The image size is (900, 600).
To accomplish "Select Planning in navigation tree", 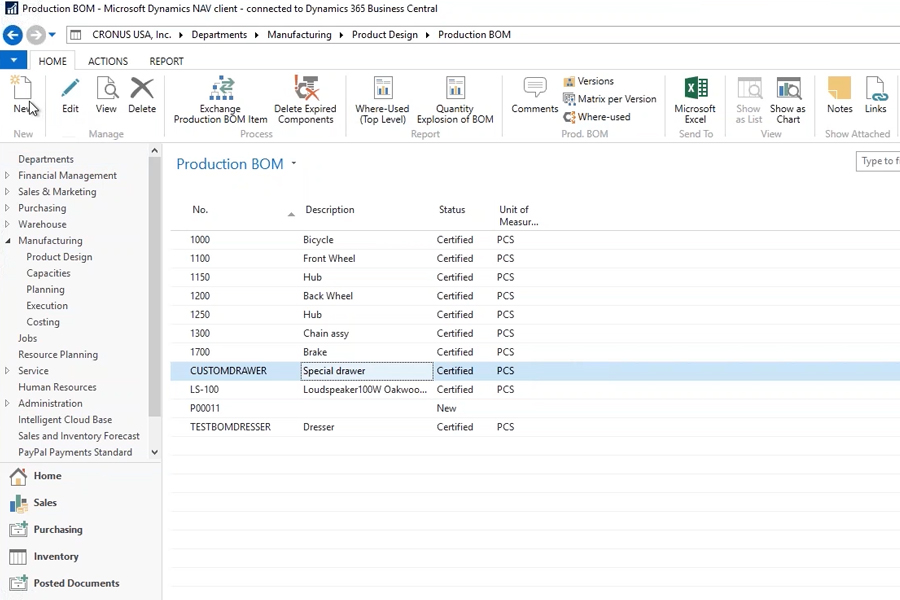I will 45,289.
